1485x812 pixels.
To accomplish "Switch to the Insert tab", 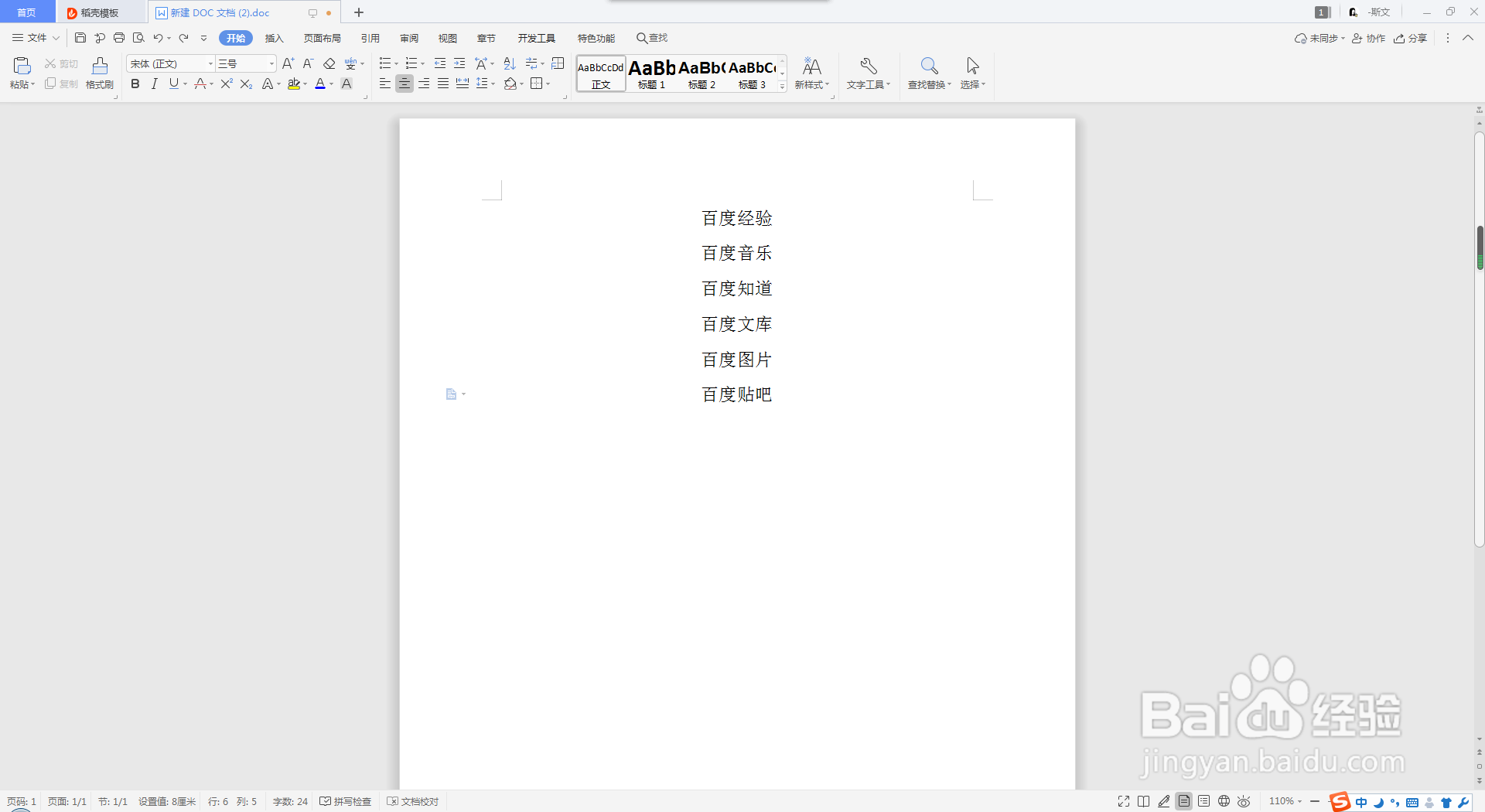I will coord(275,38).
